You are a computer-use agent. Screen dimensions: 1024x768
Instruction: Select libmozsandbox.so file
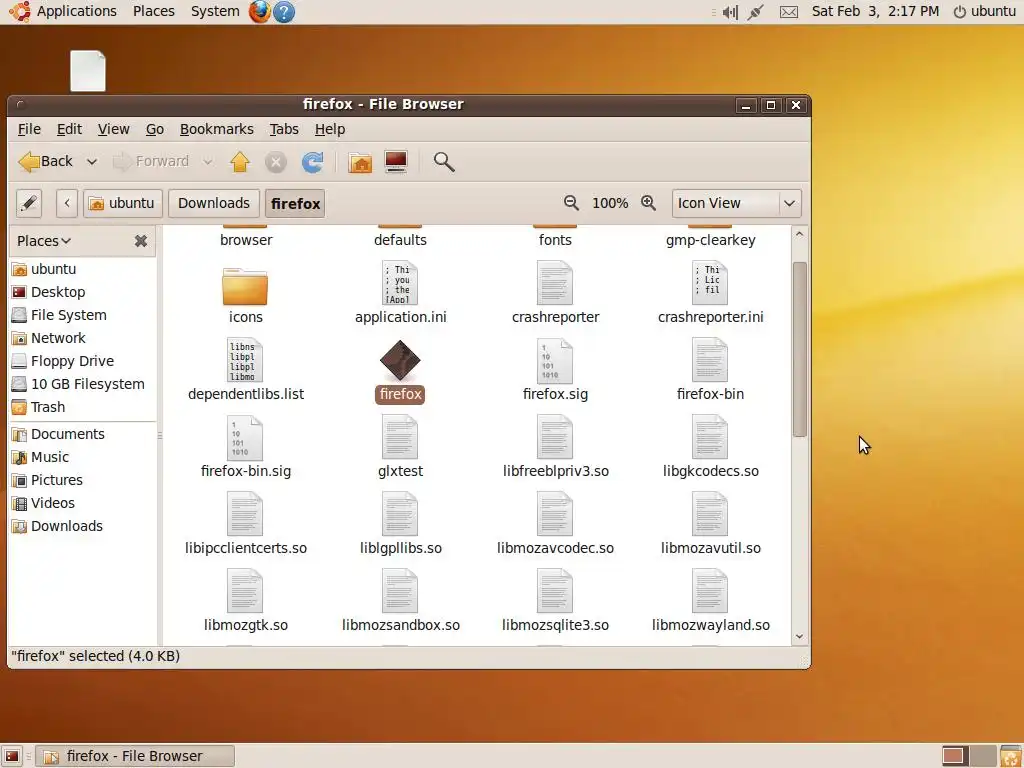pos(400,601)
